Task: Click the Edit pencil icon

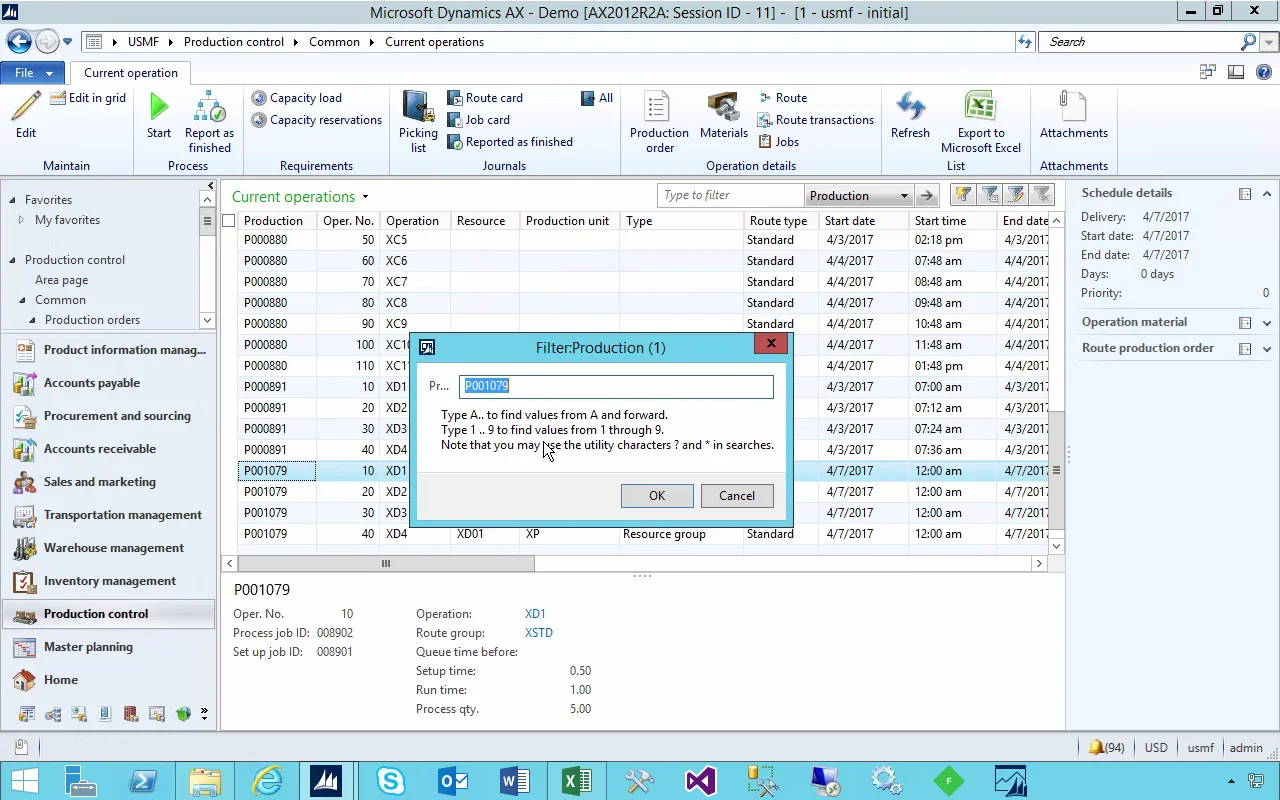Action: (26, 115)
